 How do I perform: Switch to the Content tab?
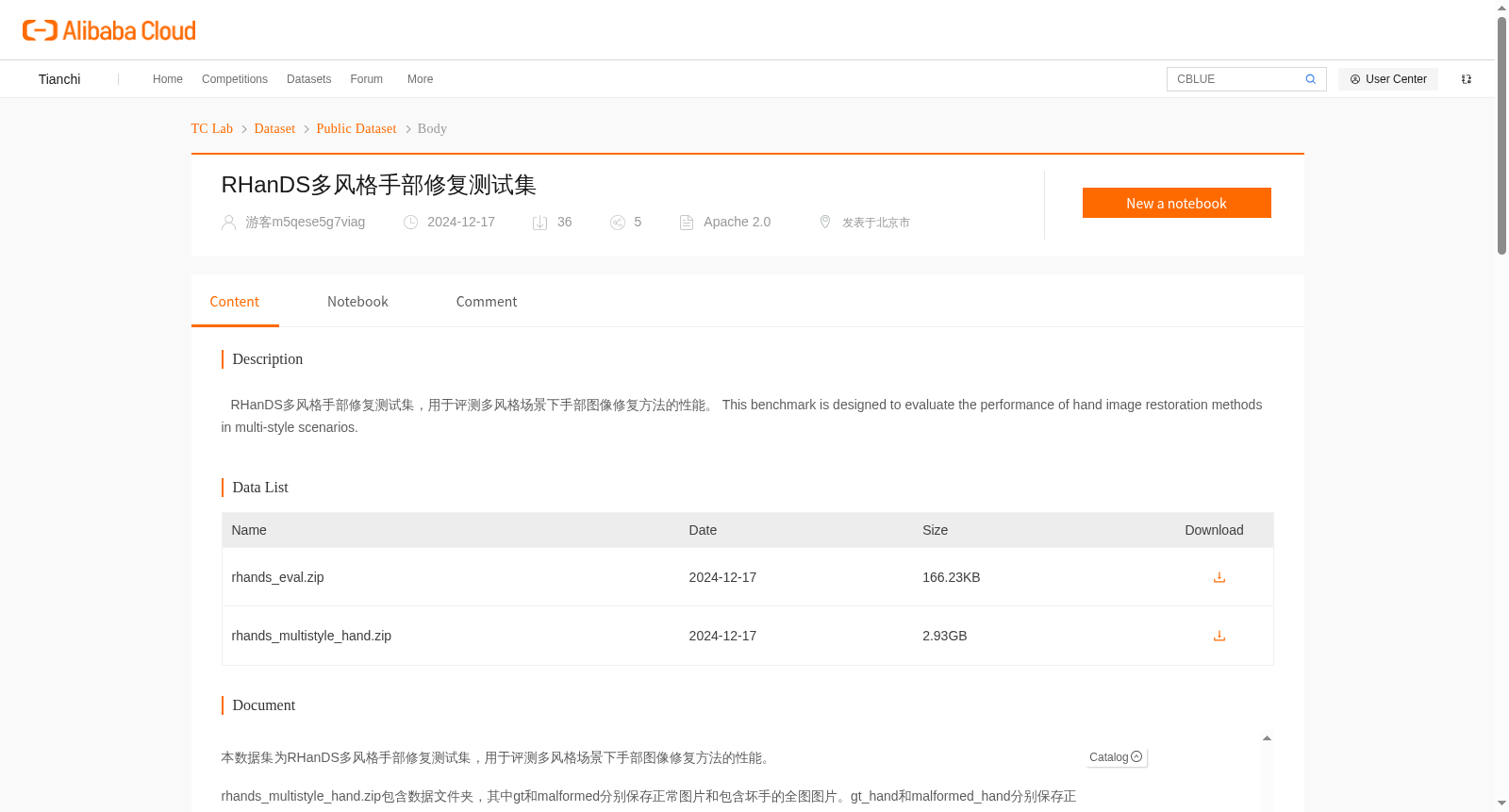235,302
